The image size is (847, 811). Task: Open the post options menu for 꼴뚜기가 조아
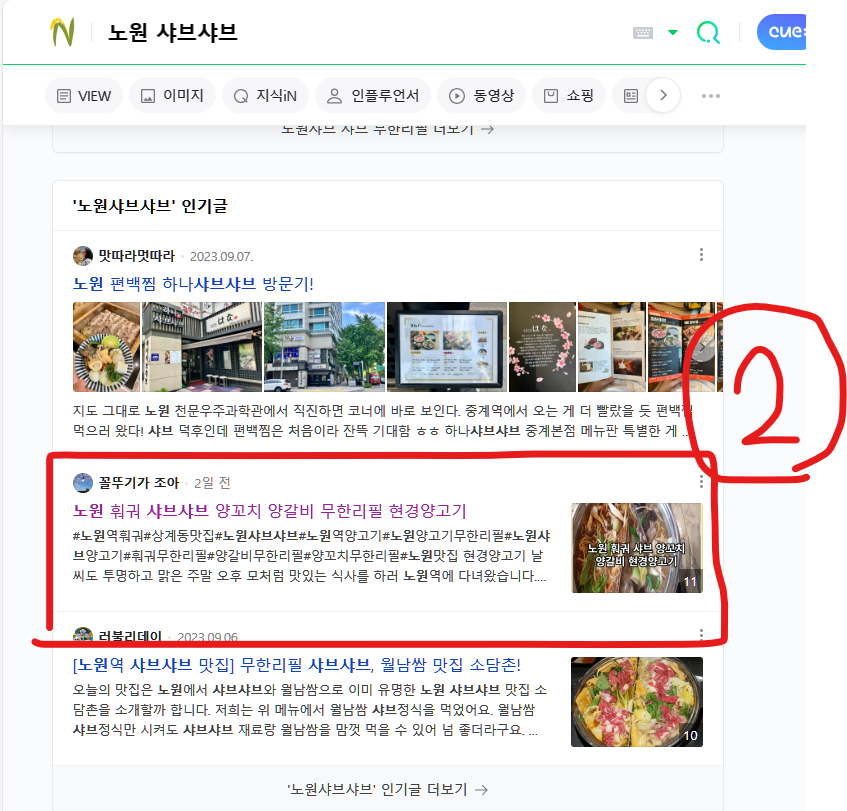(701, 481)
